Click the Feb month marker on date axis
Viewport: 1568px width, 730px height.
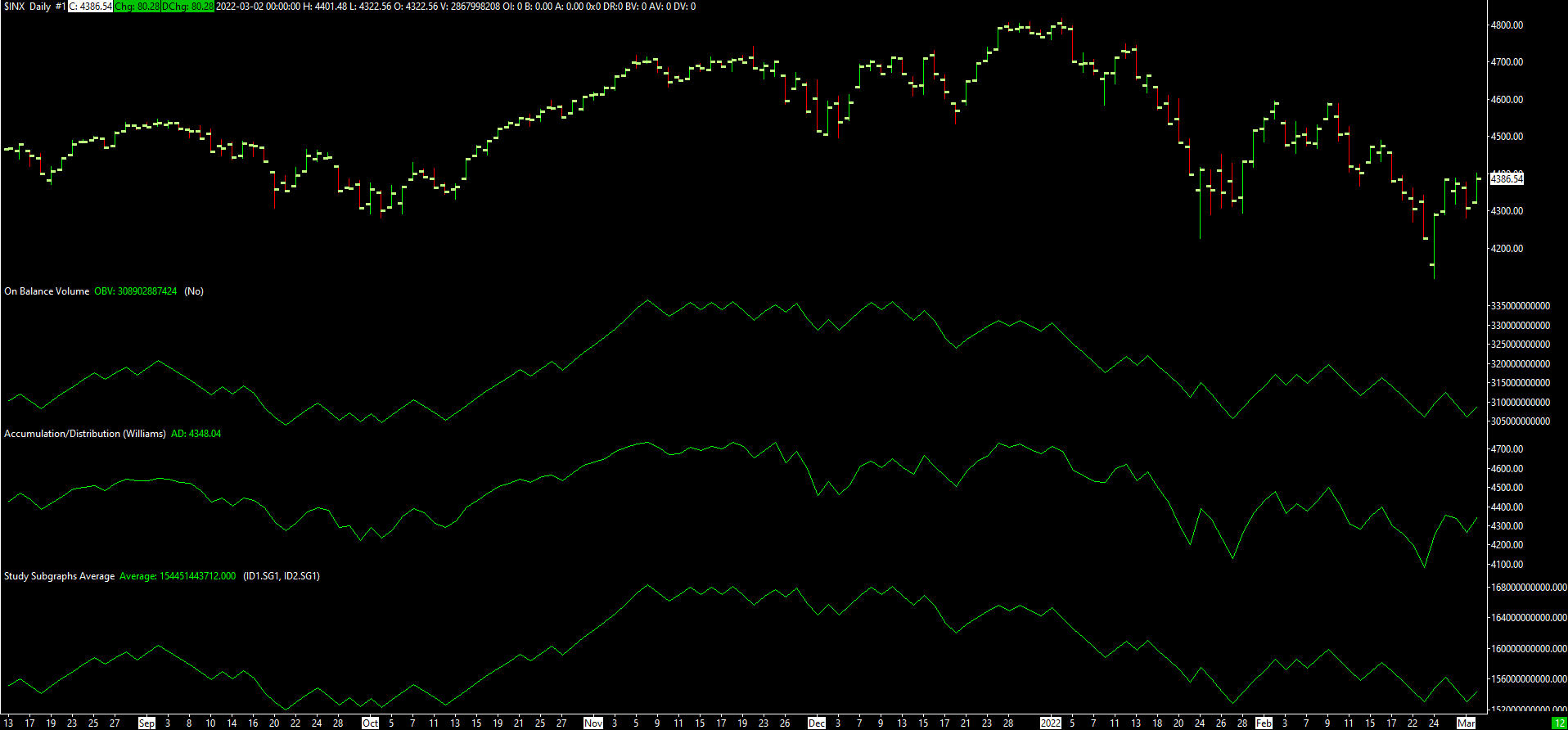pos(1264,723)
